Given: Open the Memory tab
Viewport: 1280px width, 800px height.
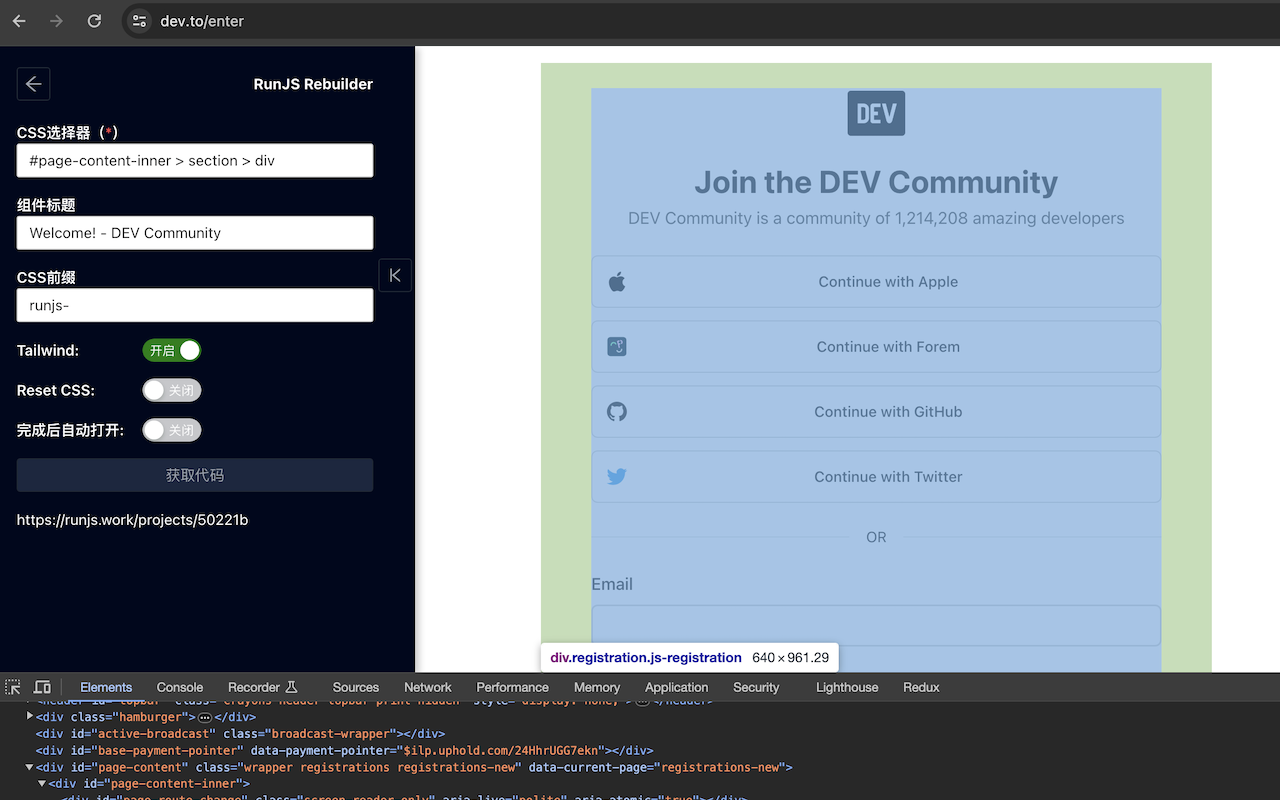Looking at the screenshot, I should (x=597, y=687).
